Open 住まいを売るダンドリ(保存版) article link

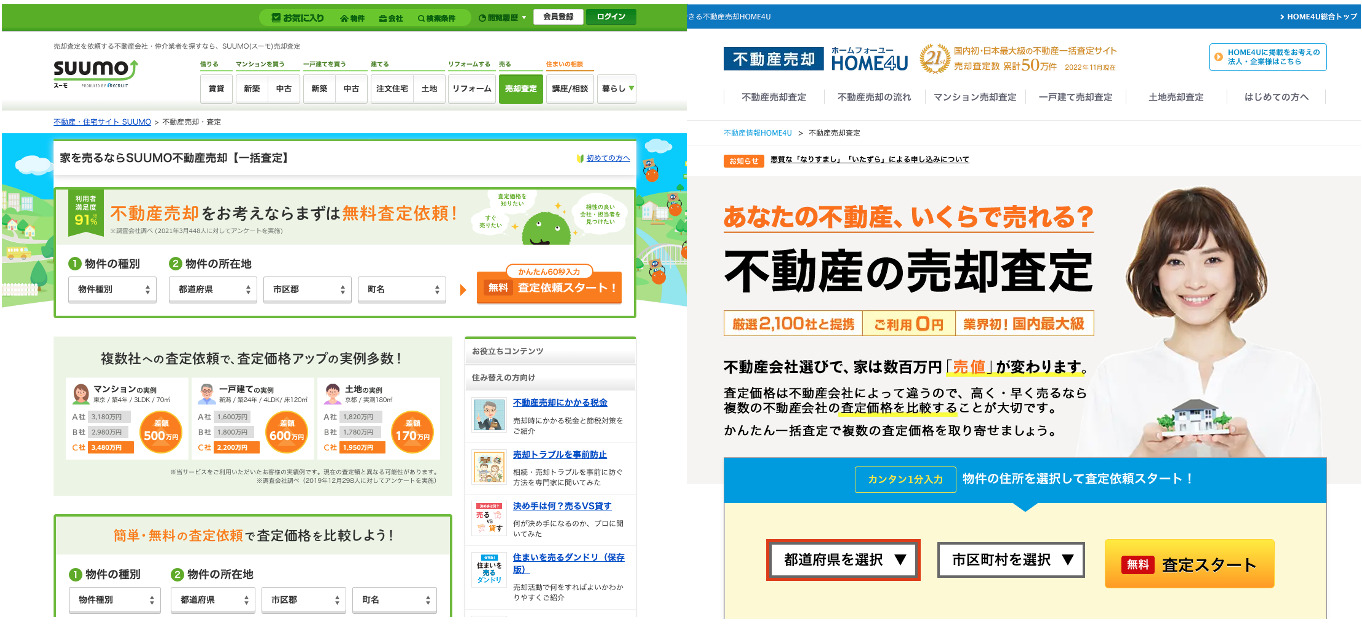(569, 564)
